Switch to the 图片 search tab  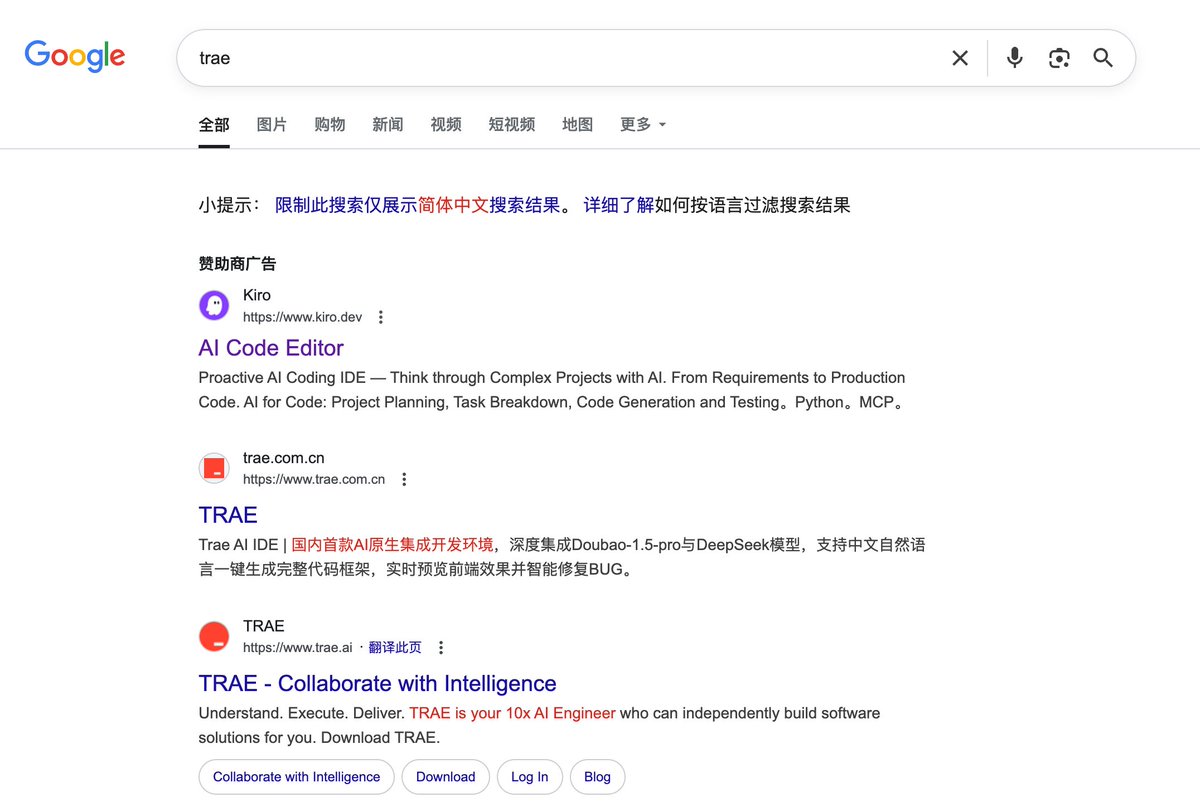(x=272, y=124)
